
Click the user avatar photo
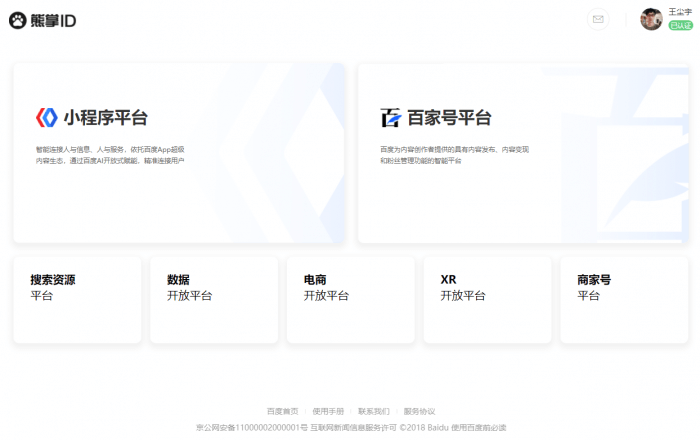point(651,19)
